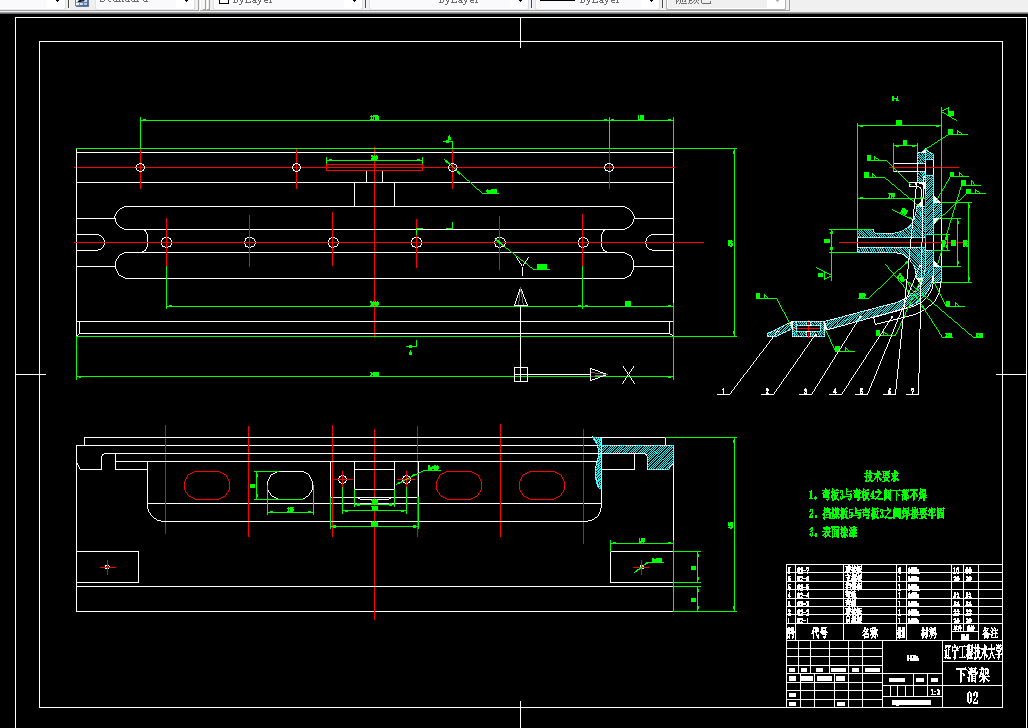Open the ByLayer color control dropdown
The width and height of the screenshot is (1028, 728).
click(x=288, y=3)
